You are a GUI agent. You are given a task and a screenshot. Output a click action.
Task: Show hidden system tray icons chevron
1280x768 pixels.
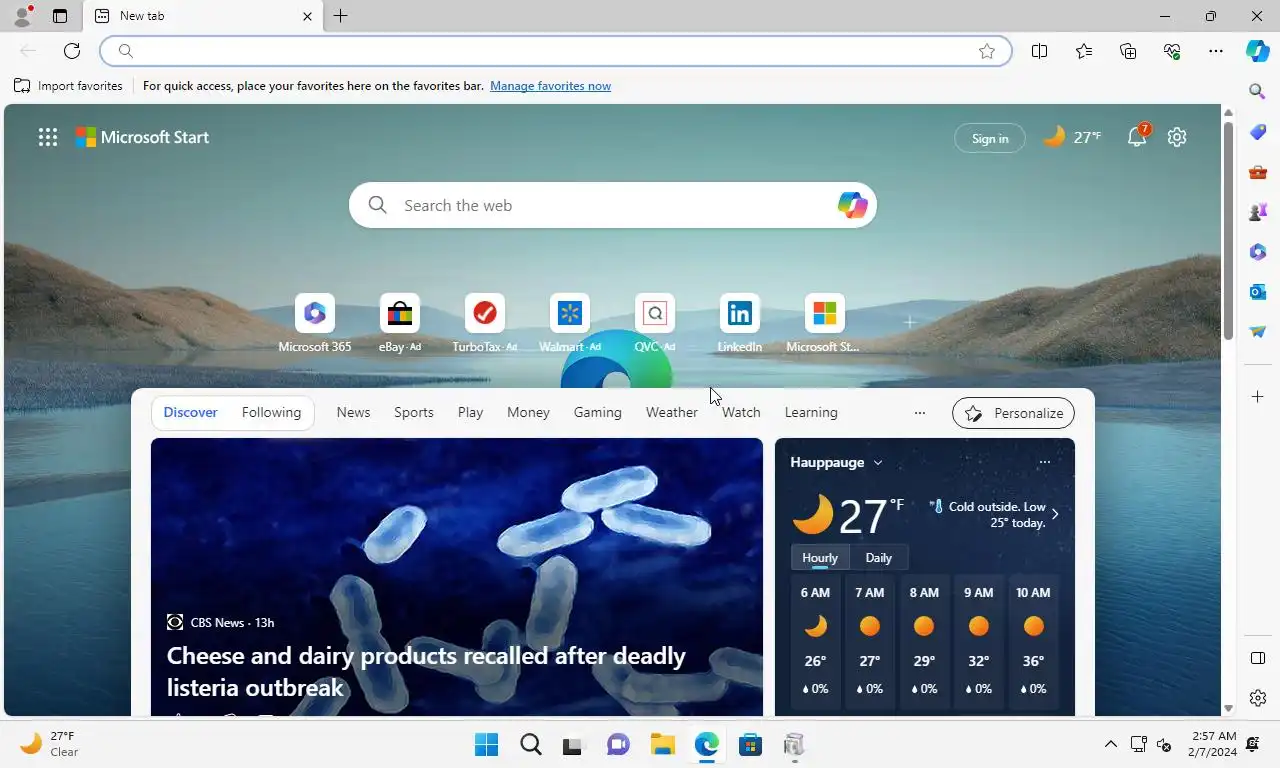pos(1110,744)
